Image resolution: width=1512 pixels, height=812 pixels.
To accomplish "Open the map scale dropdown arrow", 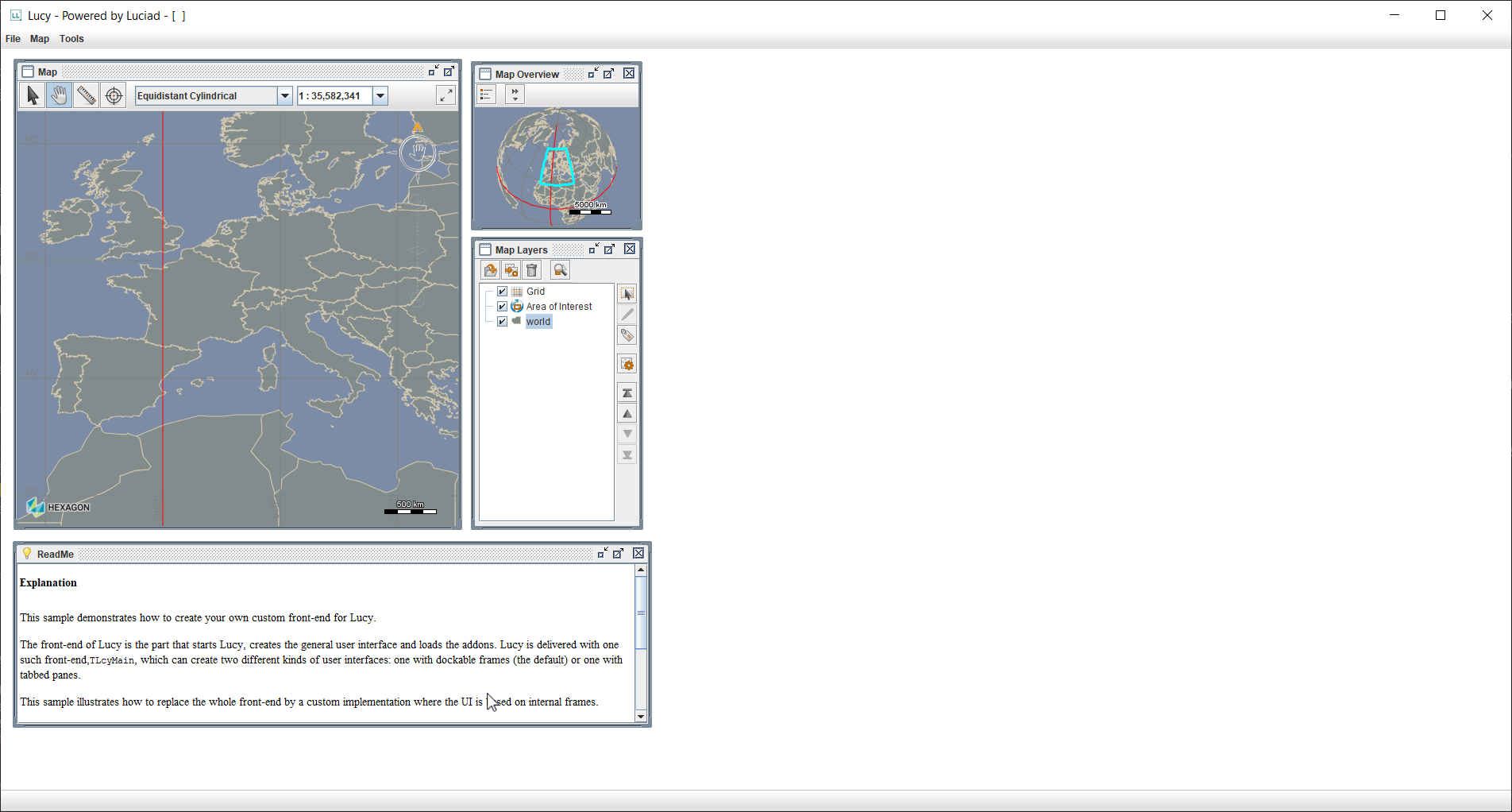I will [x=380, y=95].
